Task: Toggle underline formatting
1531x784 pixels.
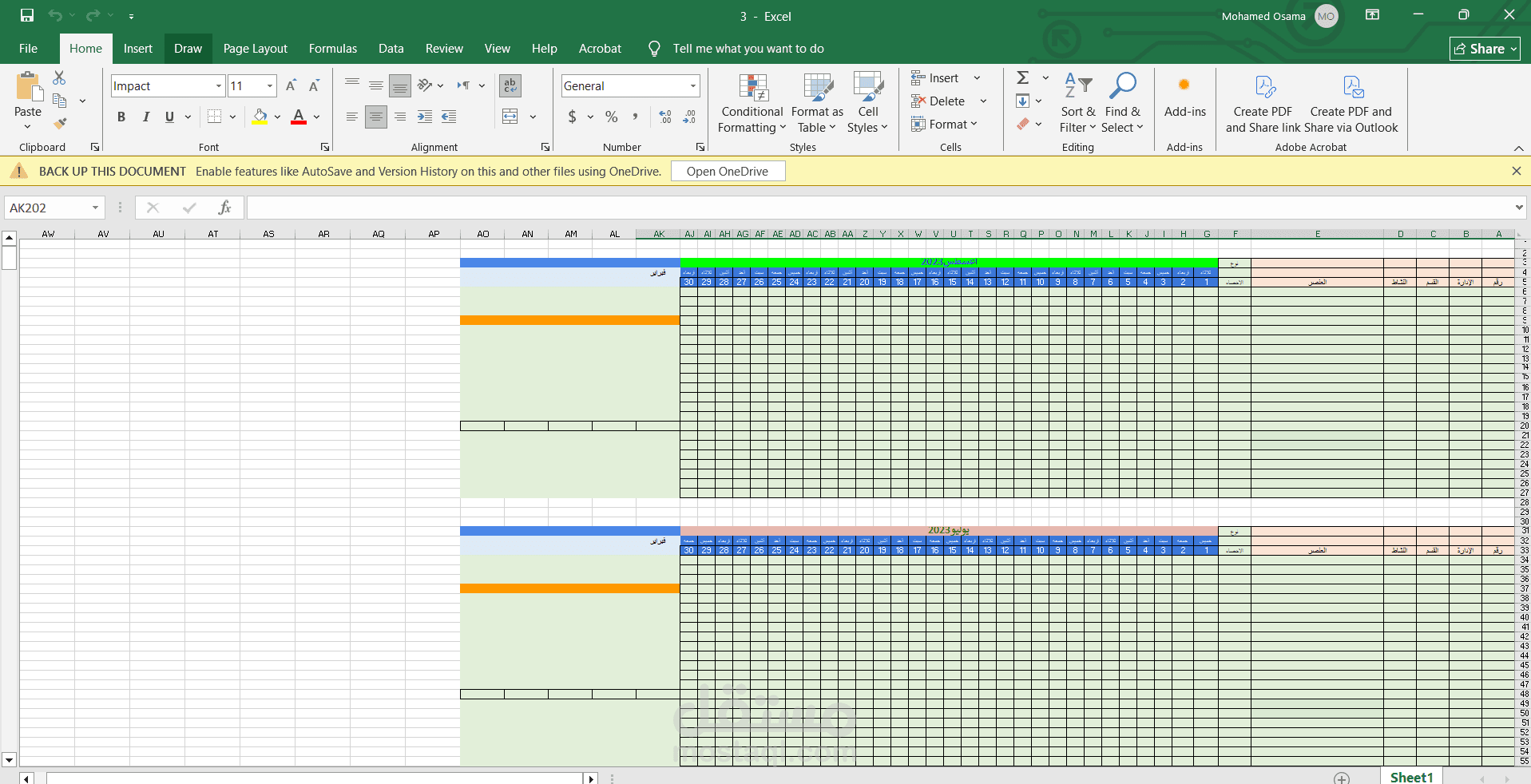Action: (169, 117)
